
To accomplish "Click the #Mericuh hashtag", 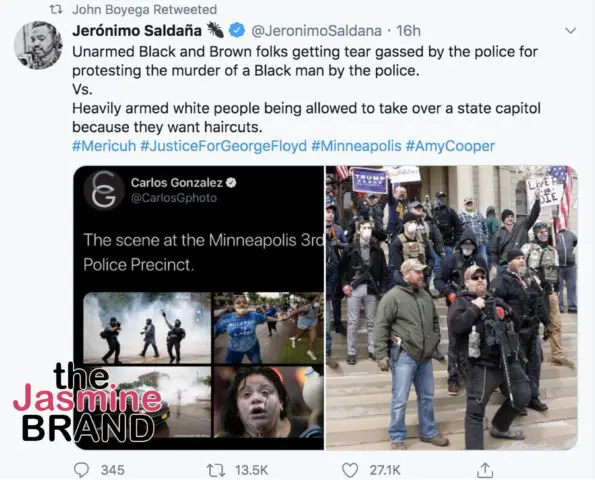I will pyautogui.click(x=104, y=146).
